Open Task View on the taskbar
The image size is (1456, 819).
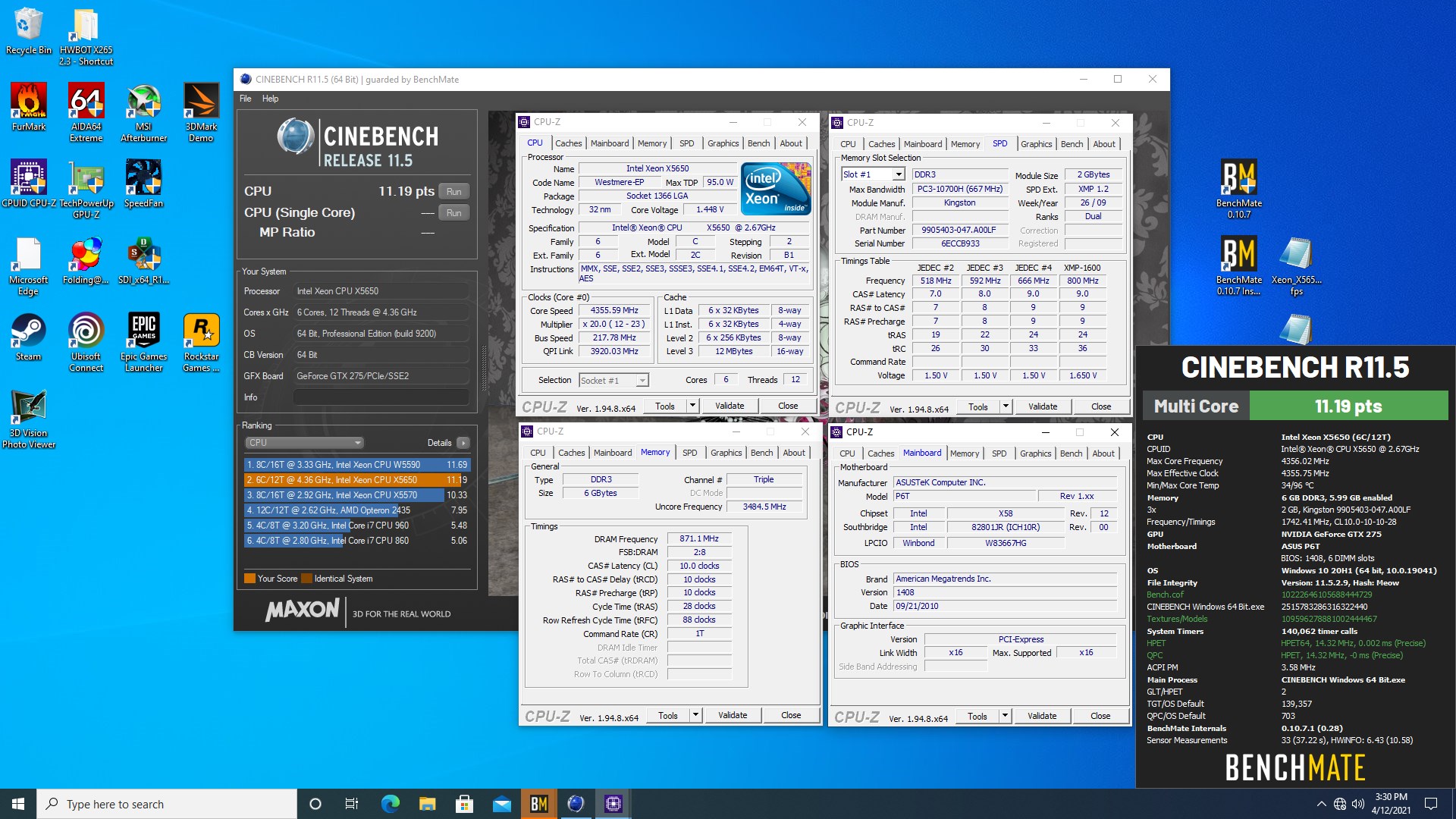(x=352, y=804)
